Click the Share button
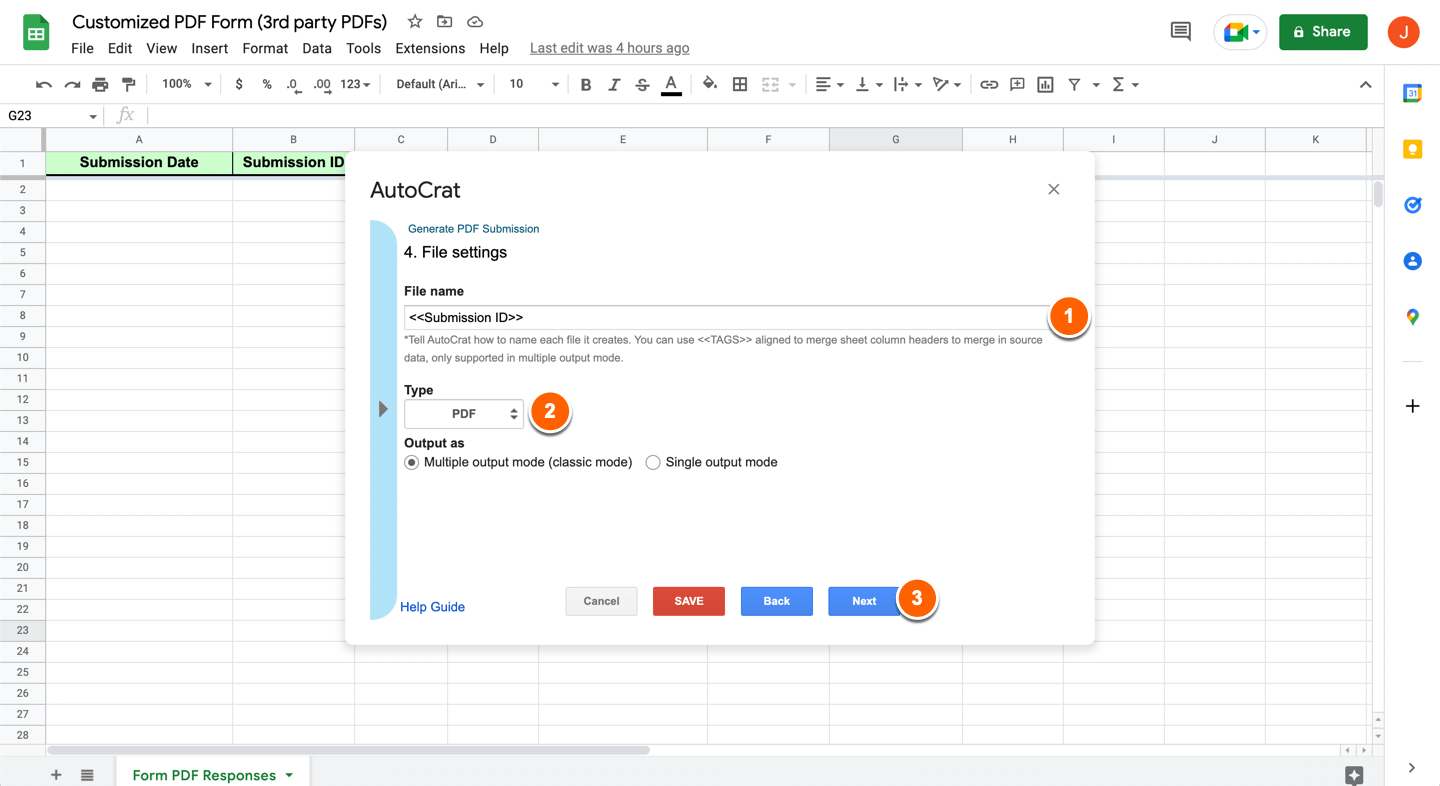1440x786 pixels. pyautogui.click(x=1323, y=32)
